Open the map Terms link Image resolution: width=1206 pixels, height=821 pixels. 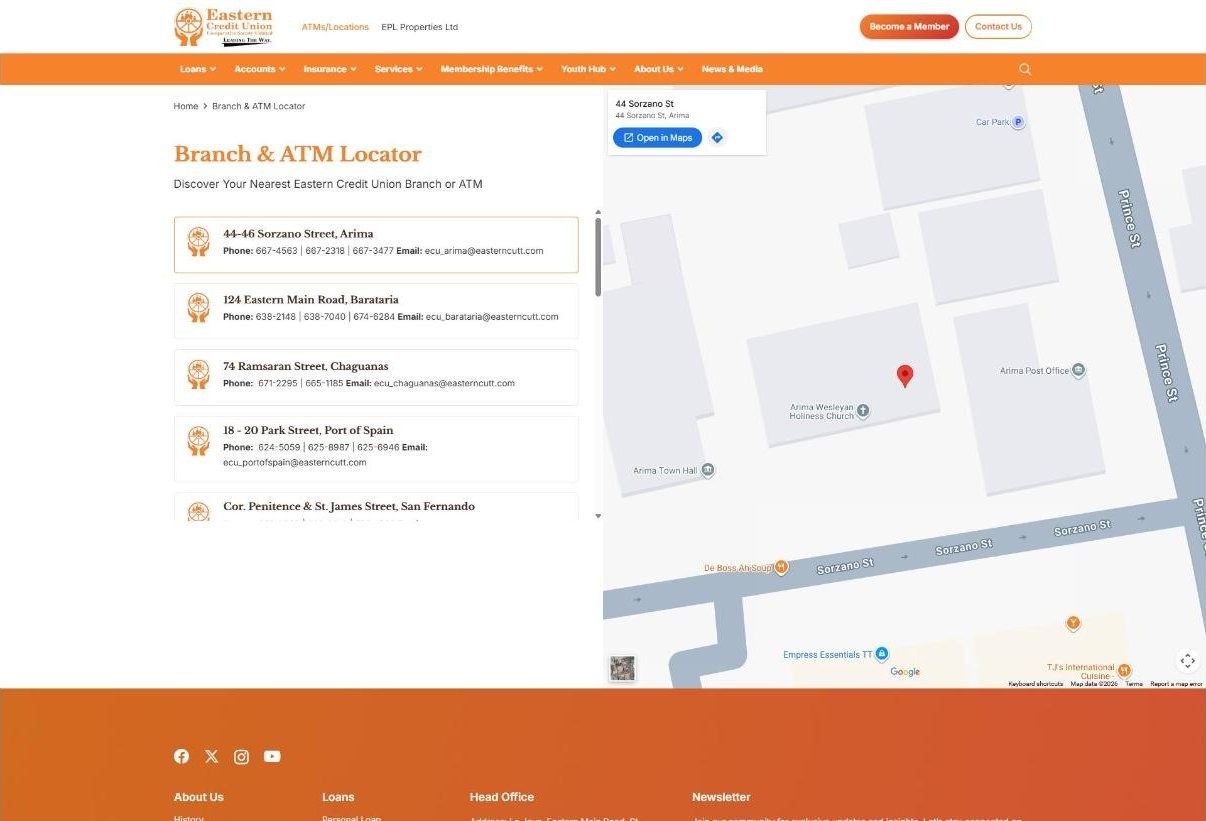click(x=1134, y=684)
